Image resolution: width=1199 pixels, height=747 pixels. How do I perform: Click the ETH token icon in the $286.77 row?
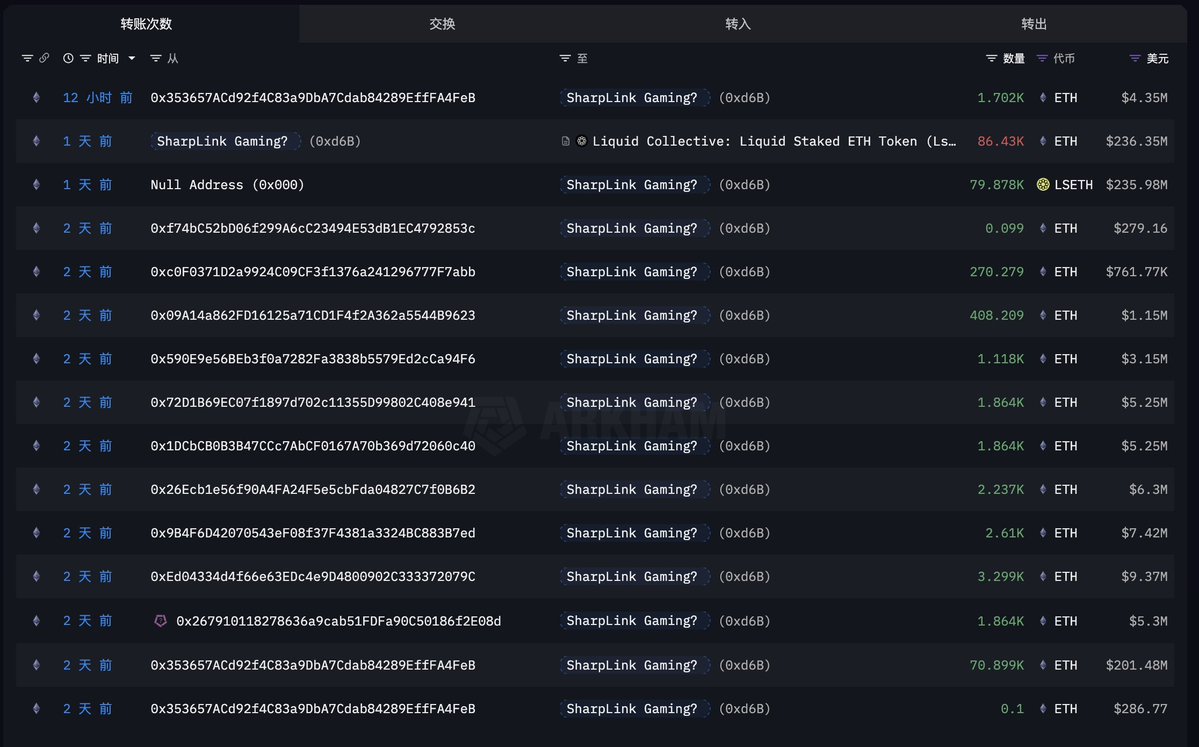pos(1043,709)
